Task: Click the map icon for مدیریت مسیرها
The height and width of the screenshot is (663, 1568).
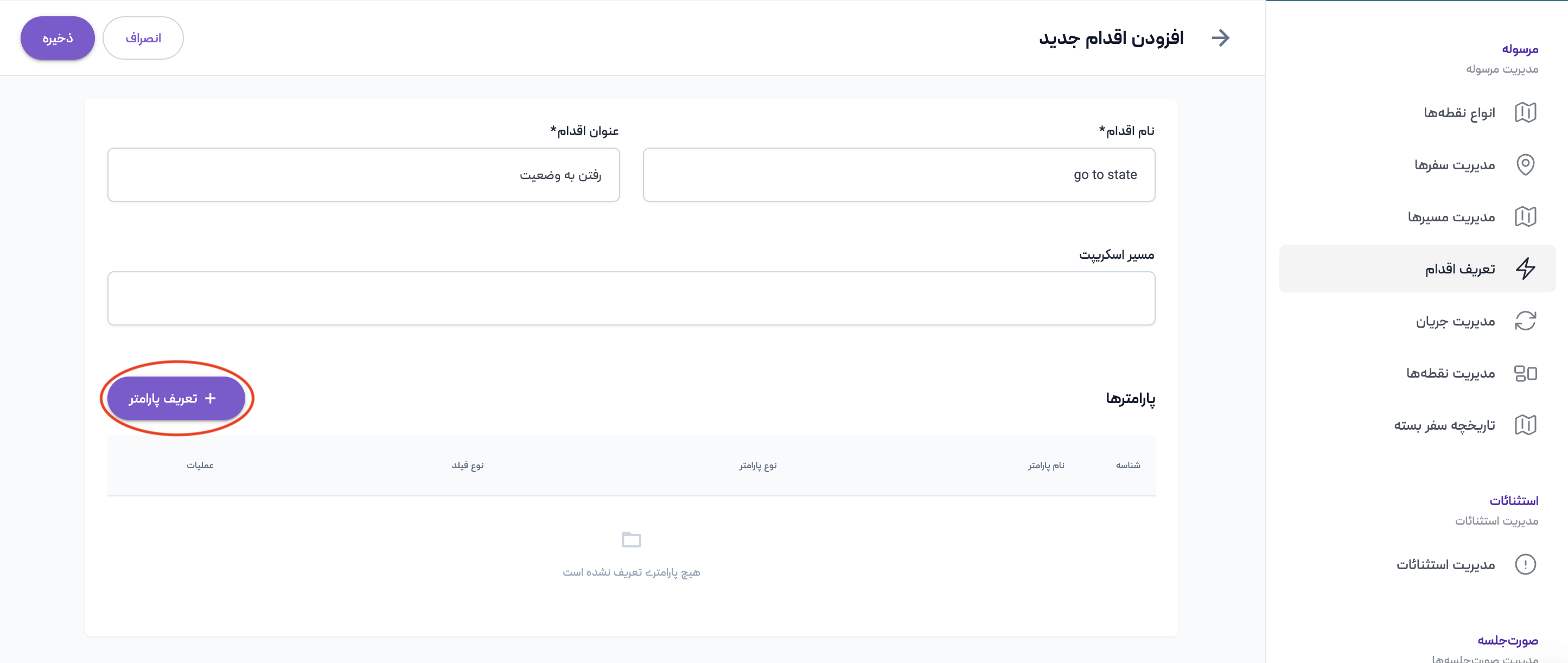Action: 1525,216
